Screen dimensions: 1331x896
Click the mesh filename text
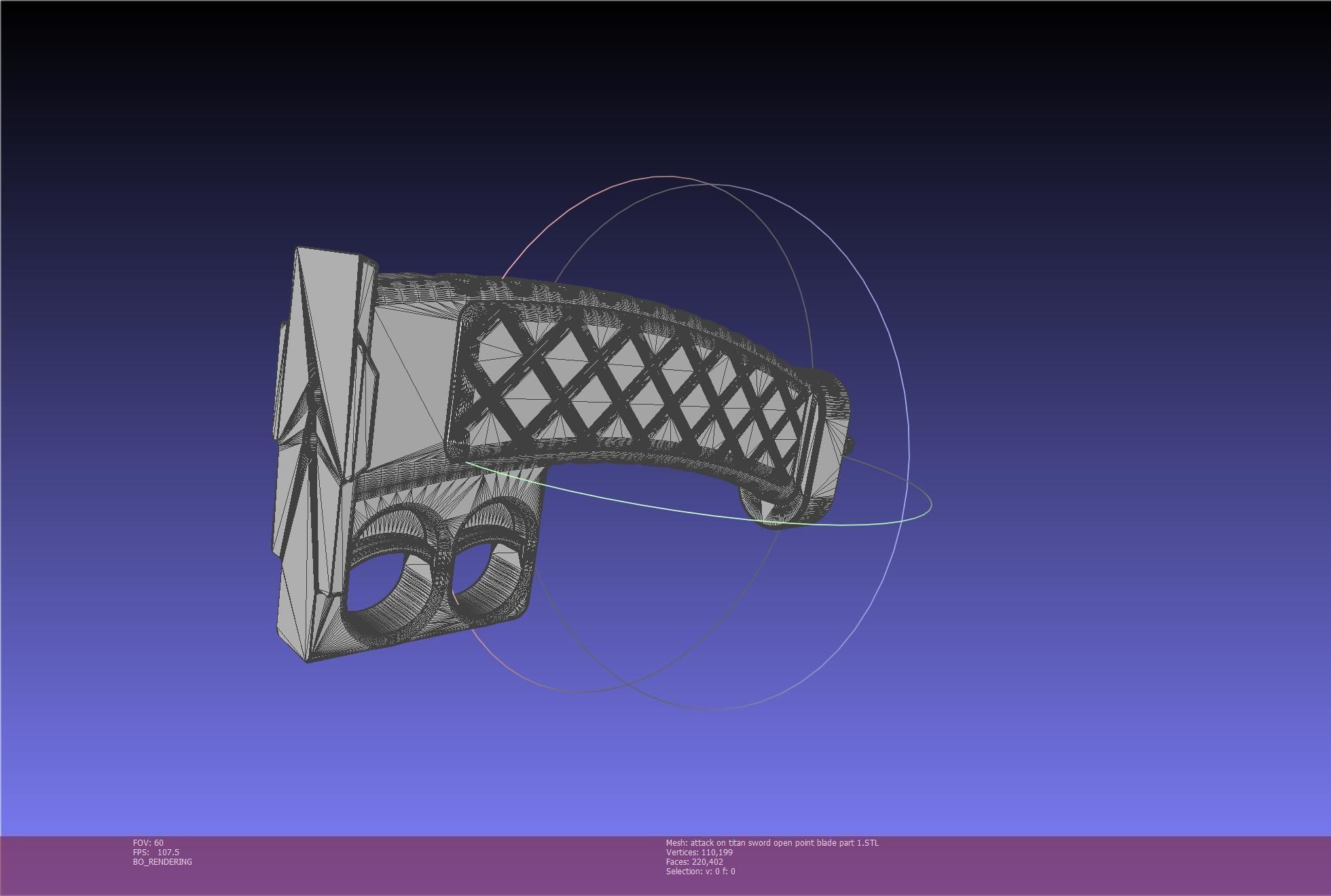[772, 842]
